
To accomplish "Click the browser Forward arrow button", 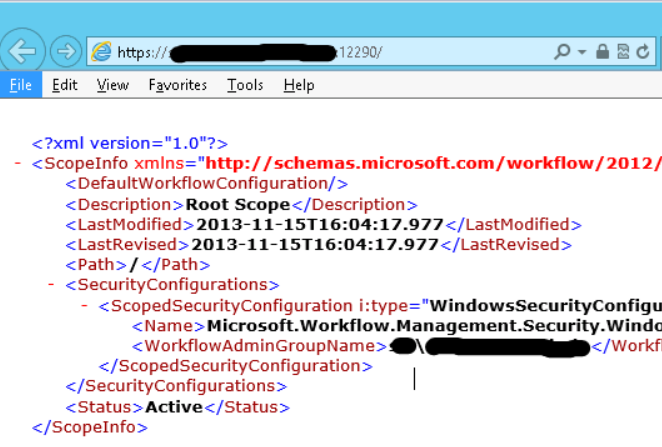I will point(65,51).
